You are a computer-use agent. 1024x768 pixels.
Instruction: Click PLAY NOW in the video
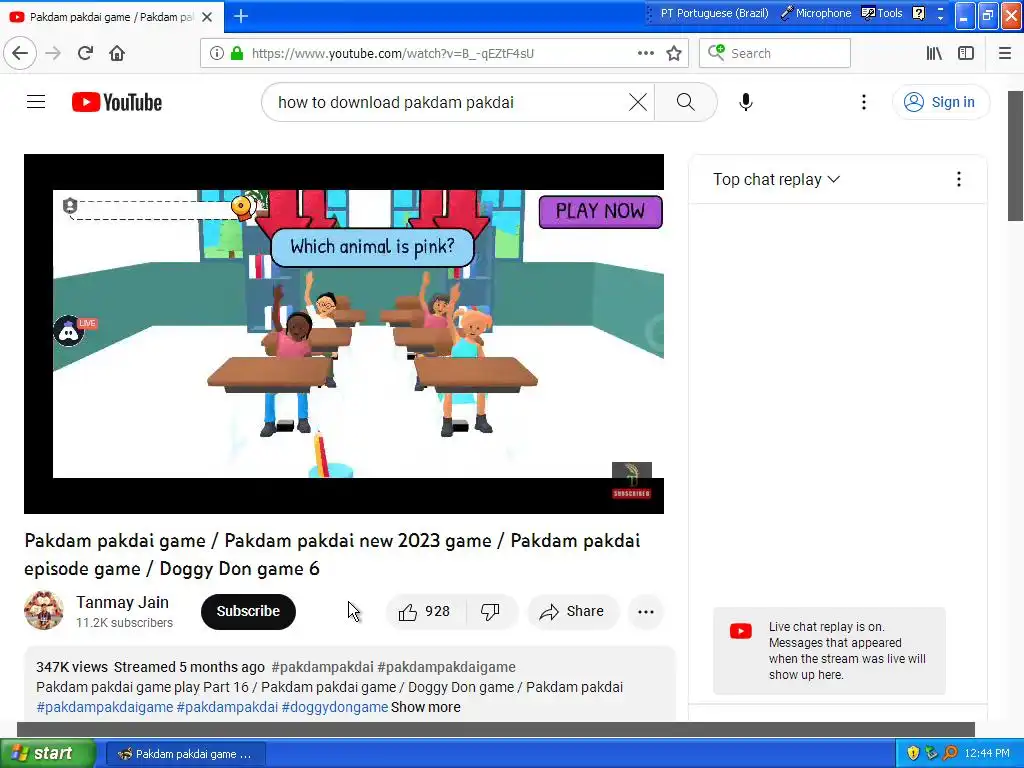click(x=600, y=212)
